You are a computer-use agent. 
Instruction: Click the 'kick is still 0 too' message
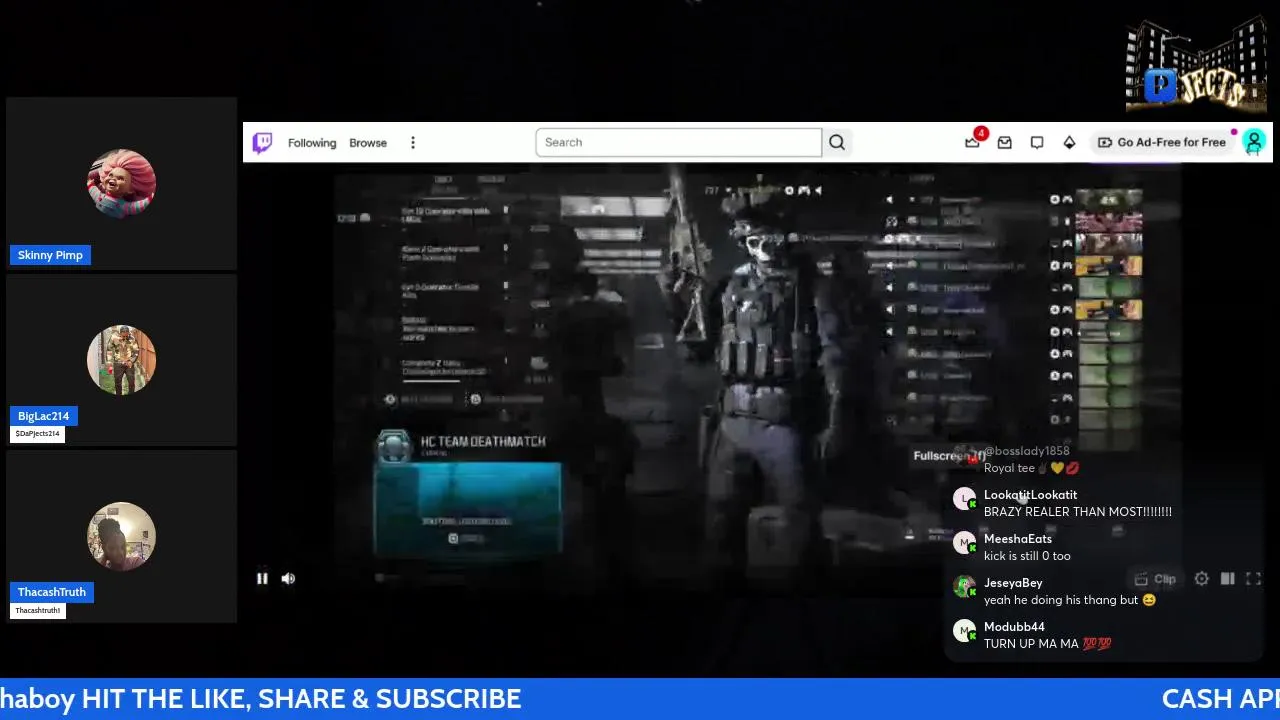pos(1027,556)
